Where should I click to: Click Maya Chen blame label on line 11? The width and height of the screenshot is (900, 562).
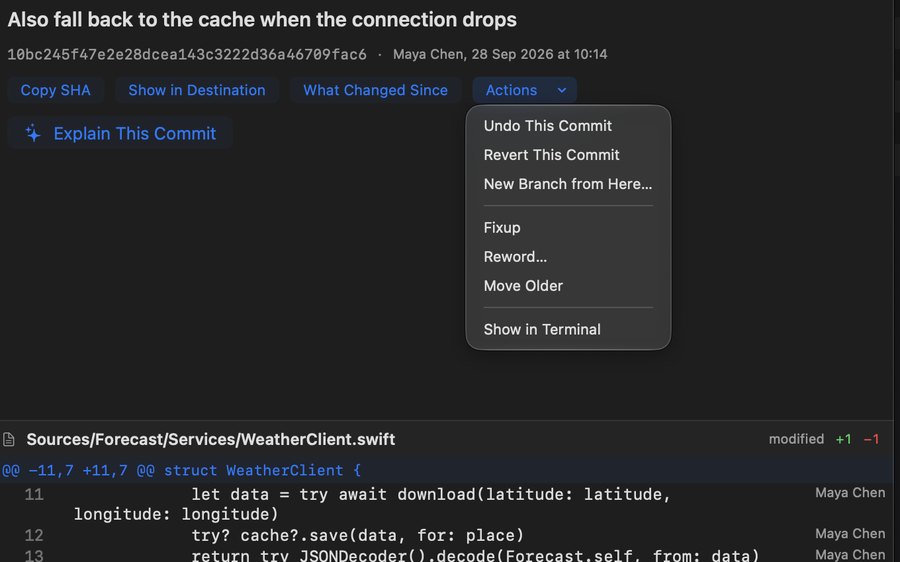tap(850, 493)
